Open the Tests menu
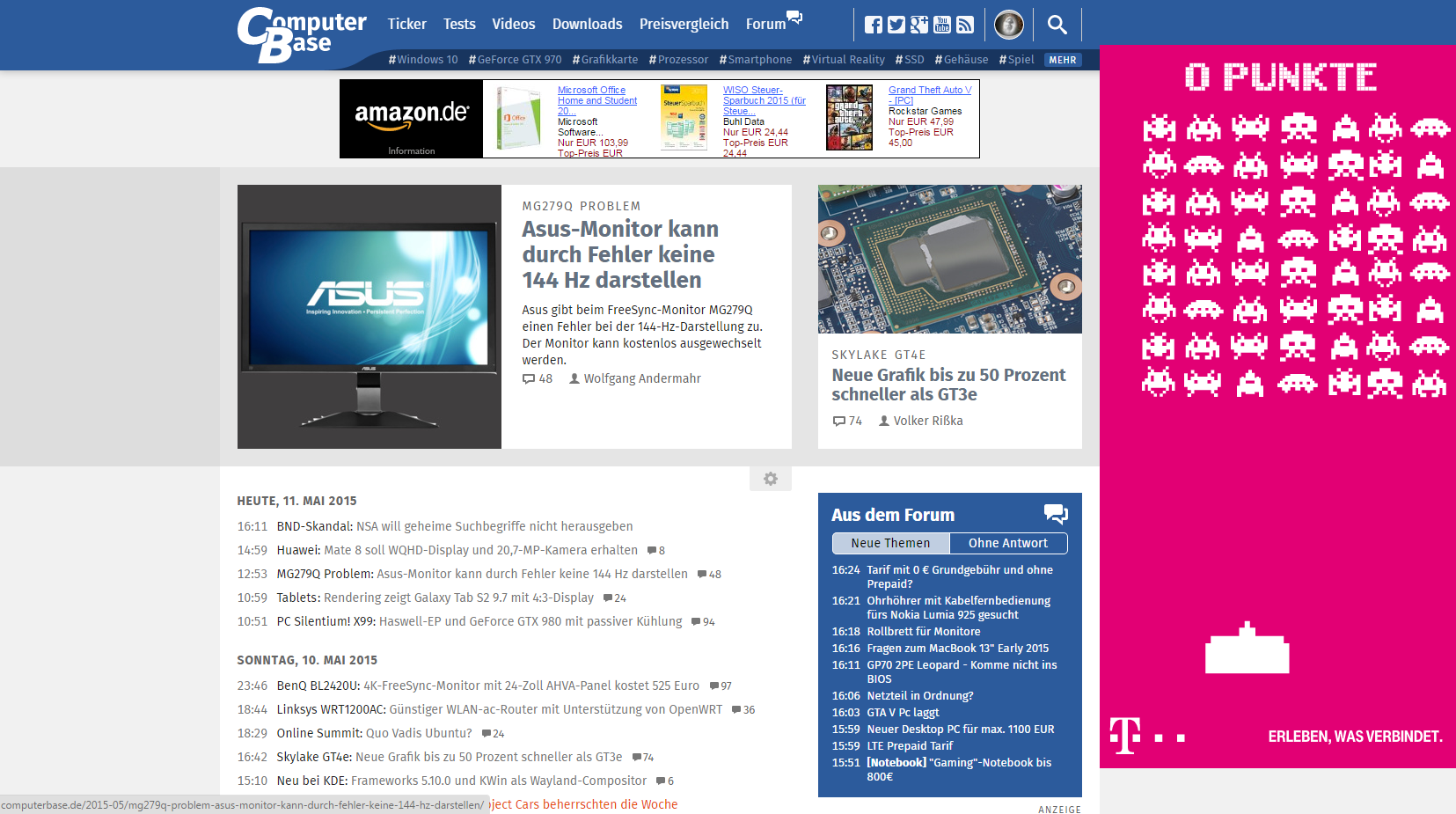 [459, 25]
